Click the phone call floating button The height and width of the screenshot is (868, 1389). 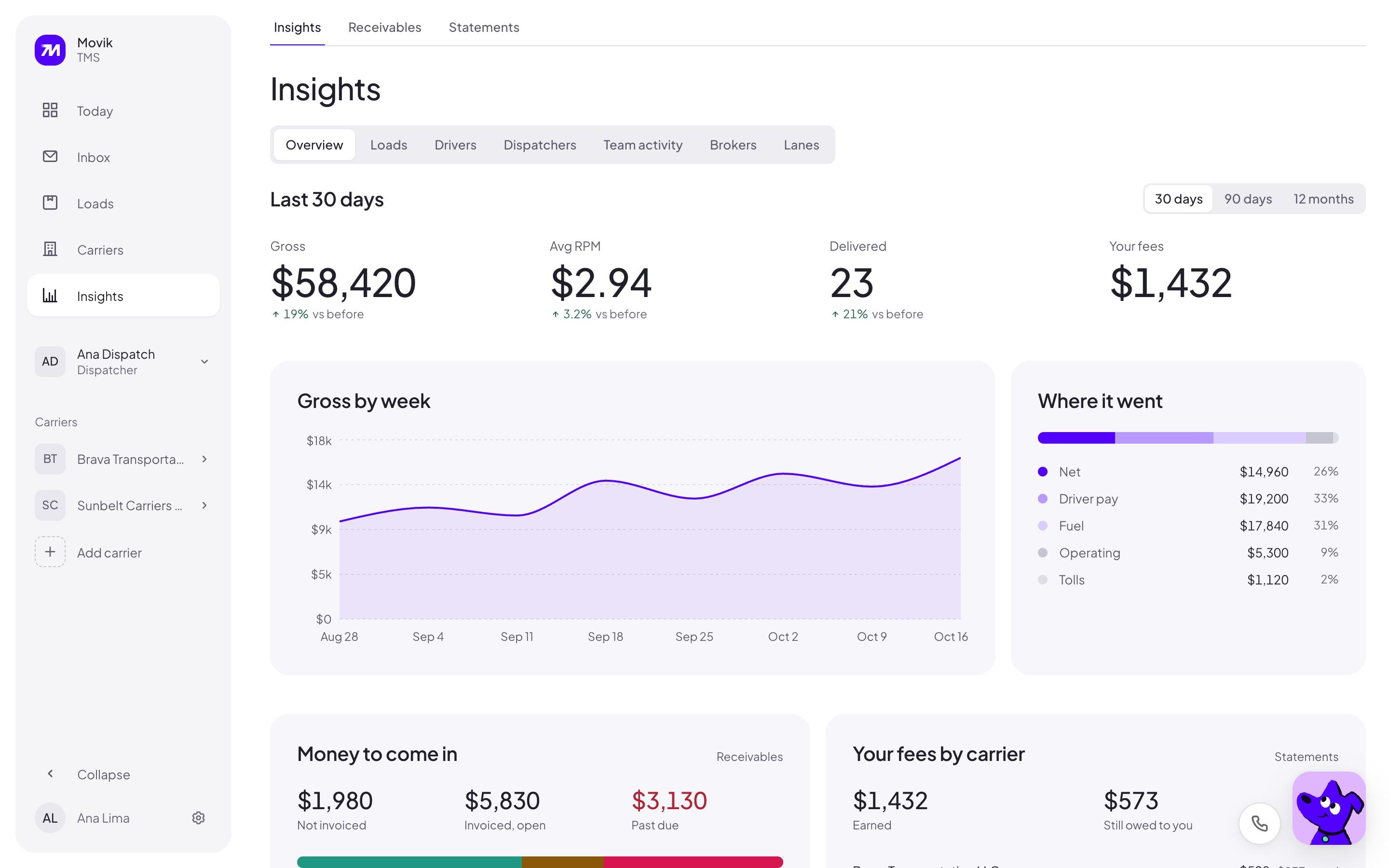pyautogui.click(x=1259, y=823)
